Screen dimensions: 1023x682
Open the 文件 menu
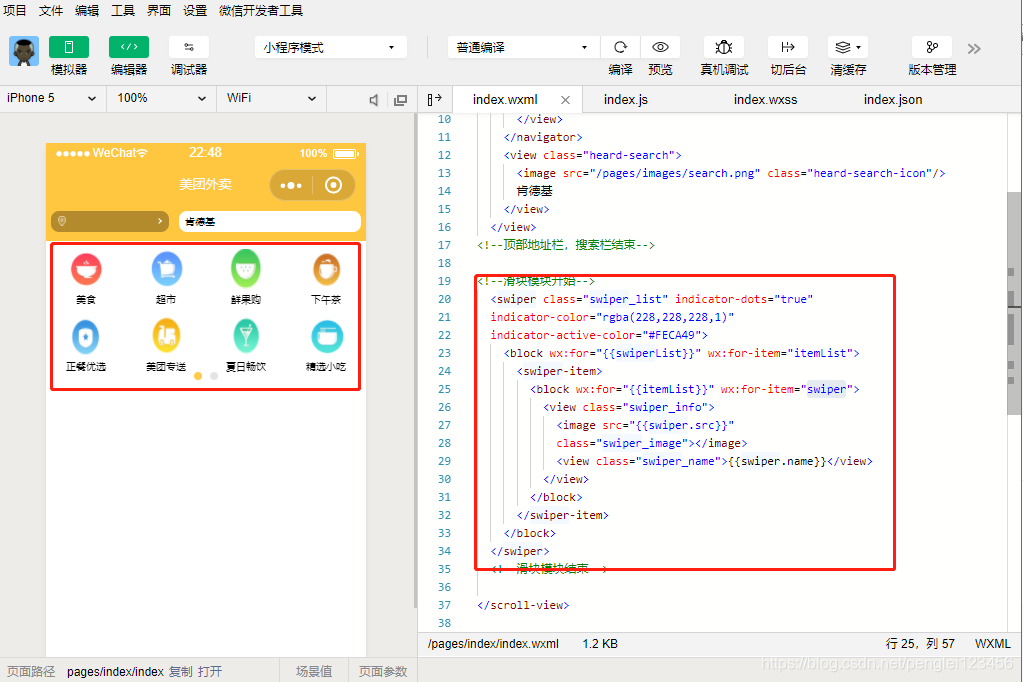pos(51,10)
